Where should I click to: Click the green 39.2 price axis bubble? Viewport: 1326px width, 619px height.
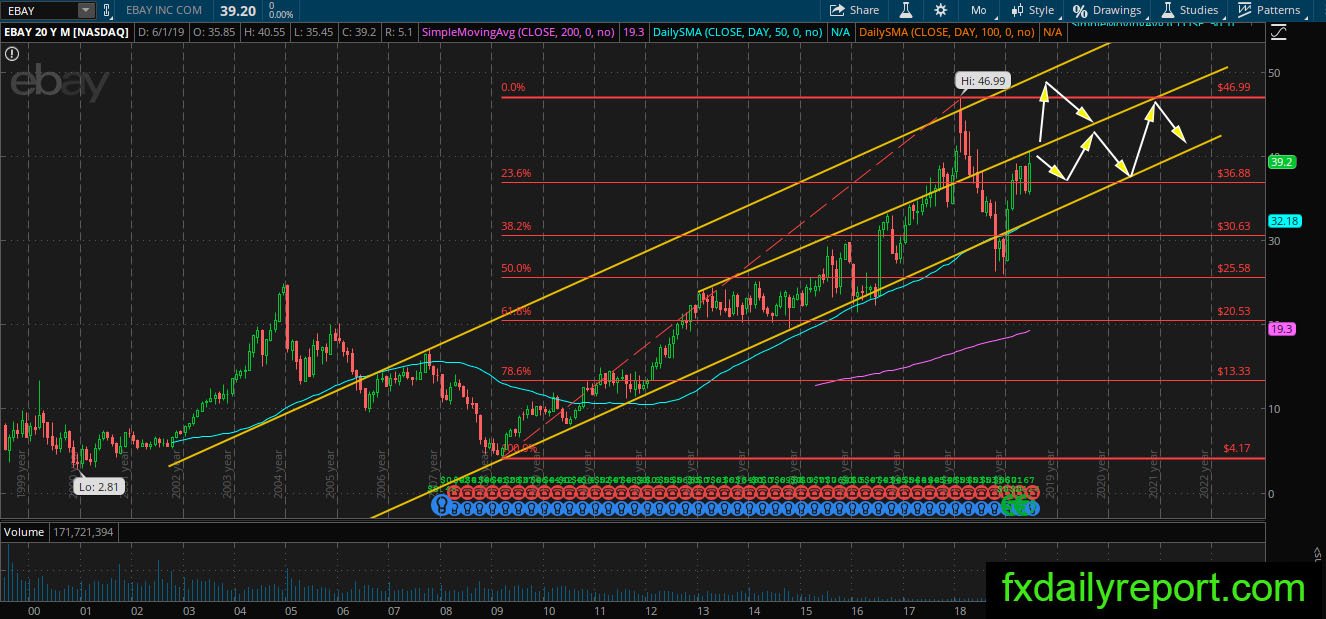pos(1281,161)
